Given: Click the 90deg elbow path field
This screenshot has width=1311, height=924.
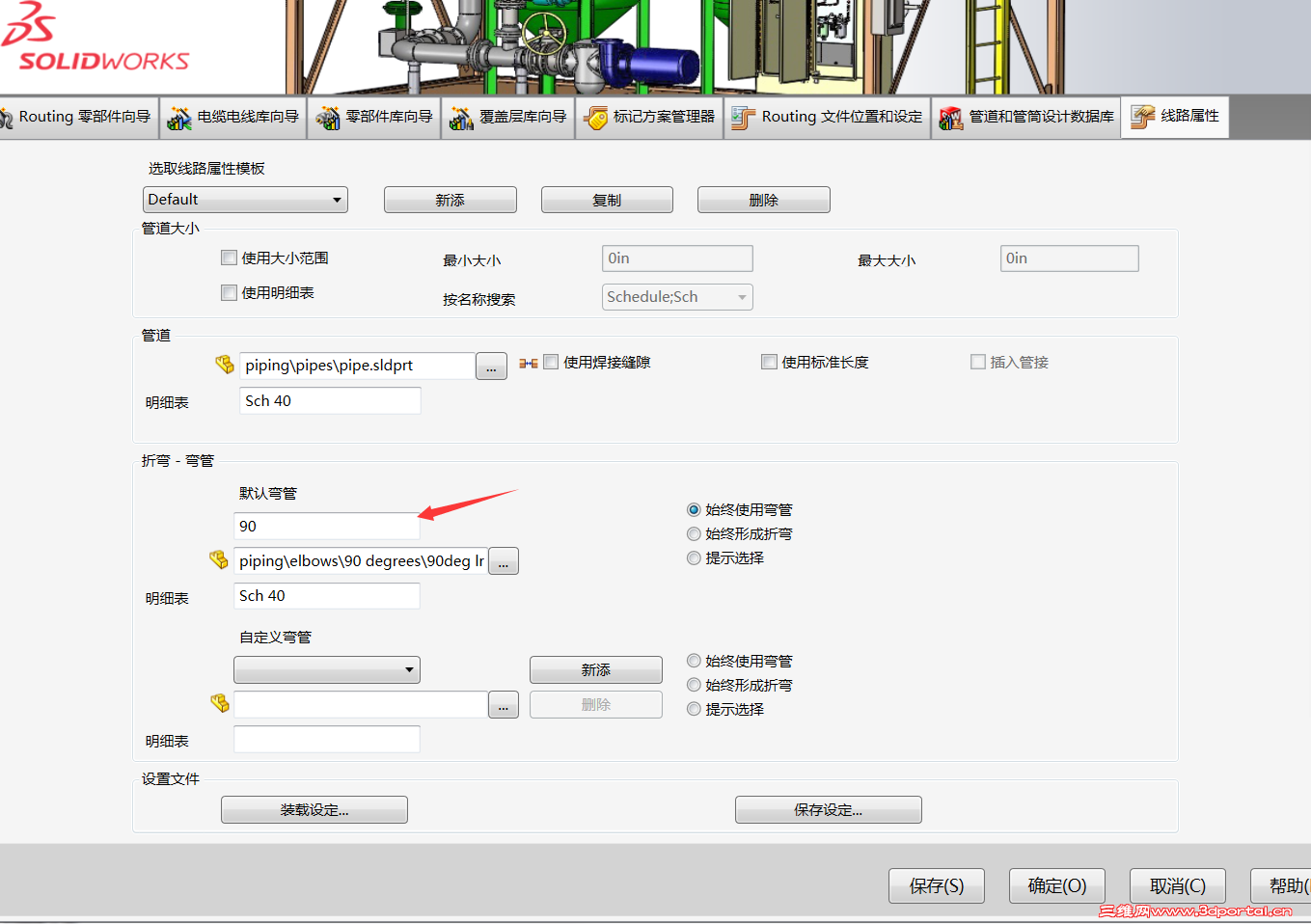Looking at the screenshot, I should pos(361,560).
